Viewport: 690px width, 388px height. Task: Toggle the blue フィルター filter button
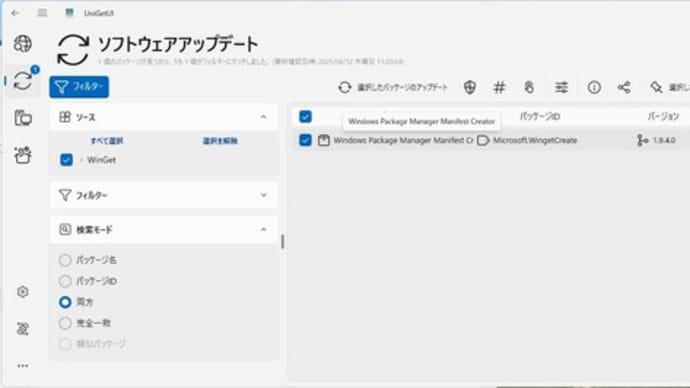[79, 87]
